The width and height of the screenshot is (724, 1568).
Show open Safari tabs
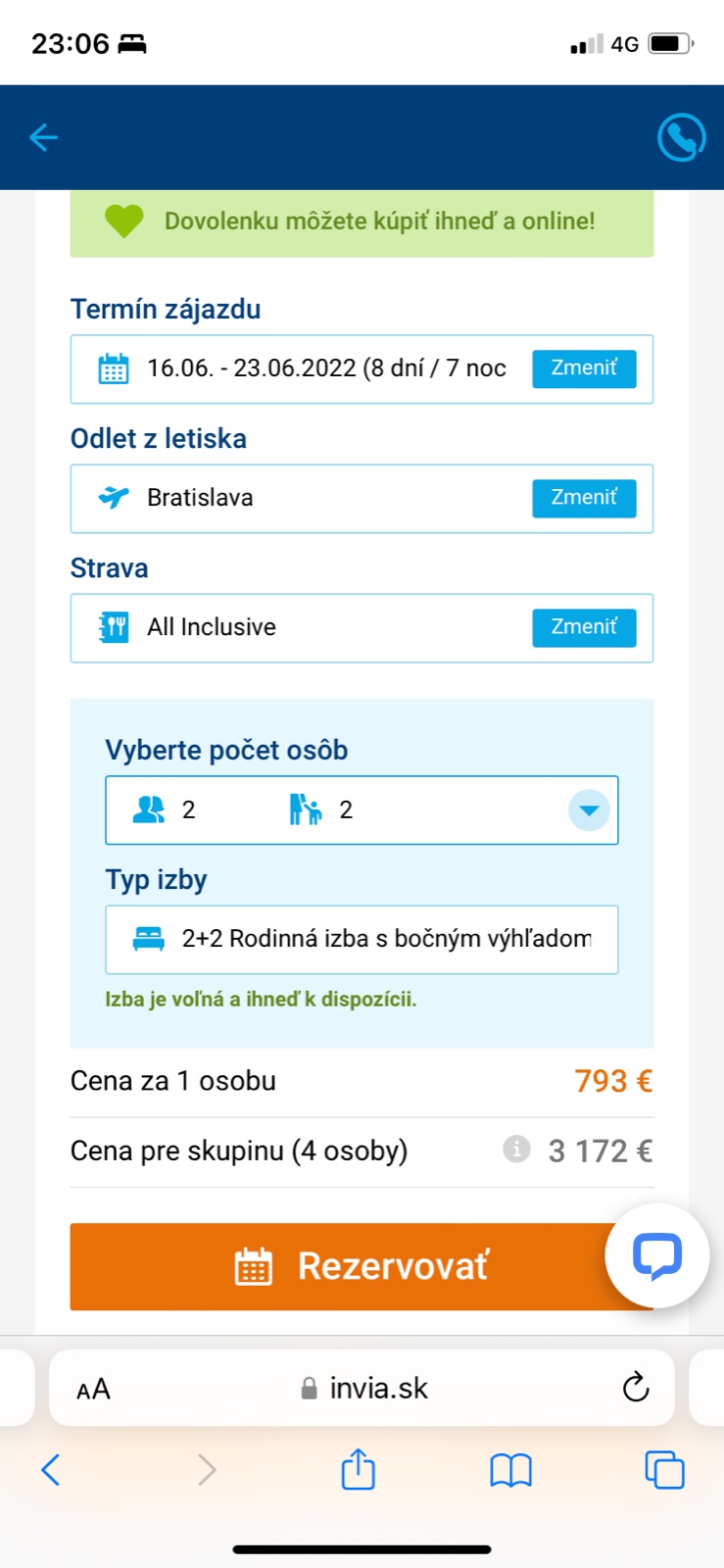[x=664, y=1469]
